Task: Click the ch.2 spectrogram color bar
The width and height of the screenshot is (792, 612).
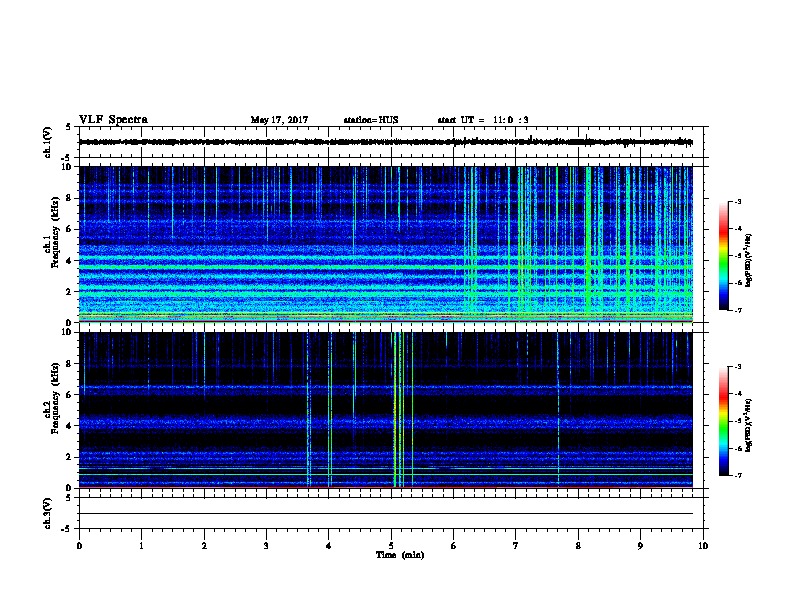Action: pos(723,421)
